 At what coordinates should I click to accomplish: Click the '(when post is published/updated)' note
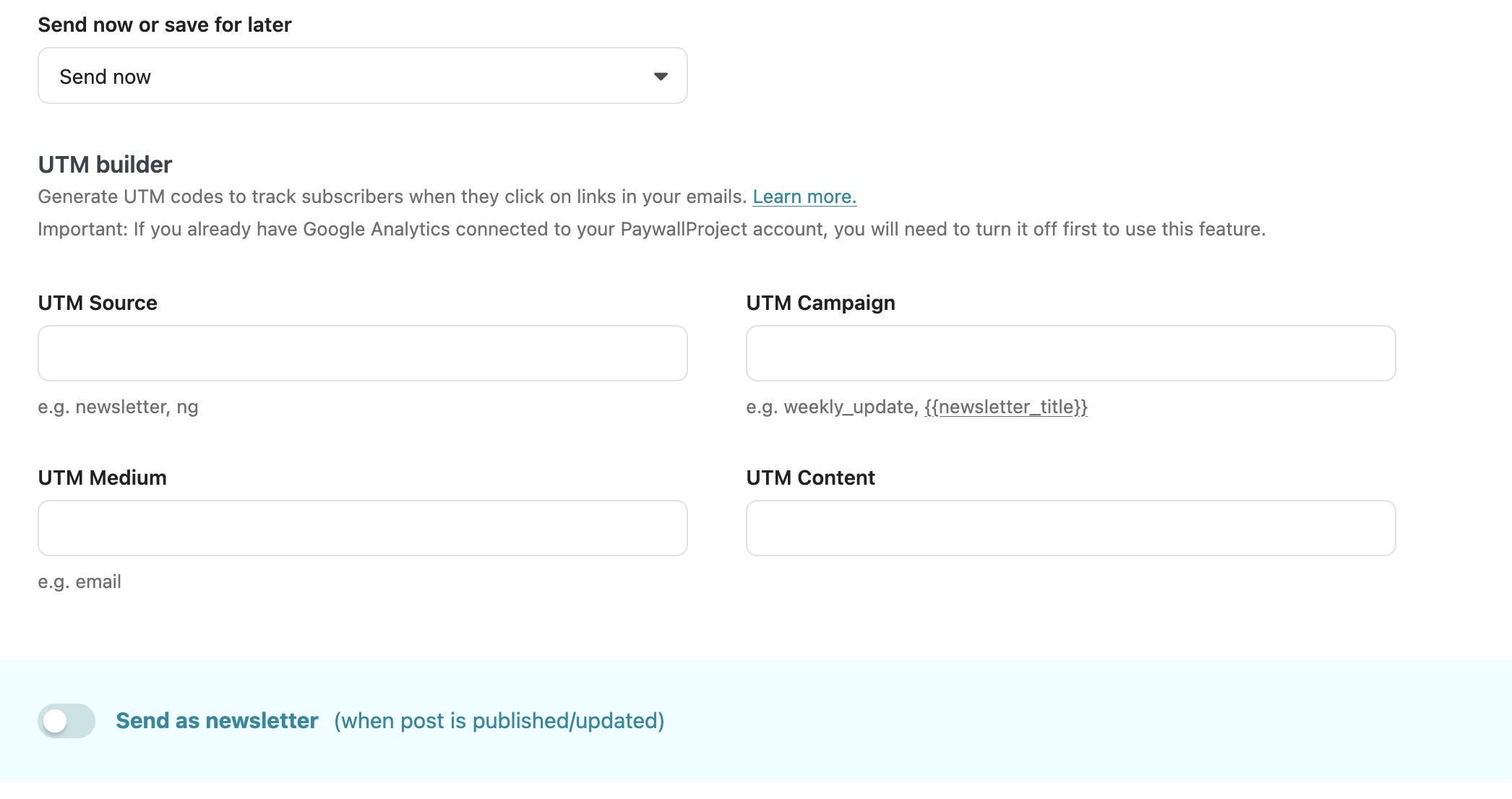499,720
